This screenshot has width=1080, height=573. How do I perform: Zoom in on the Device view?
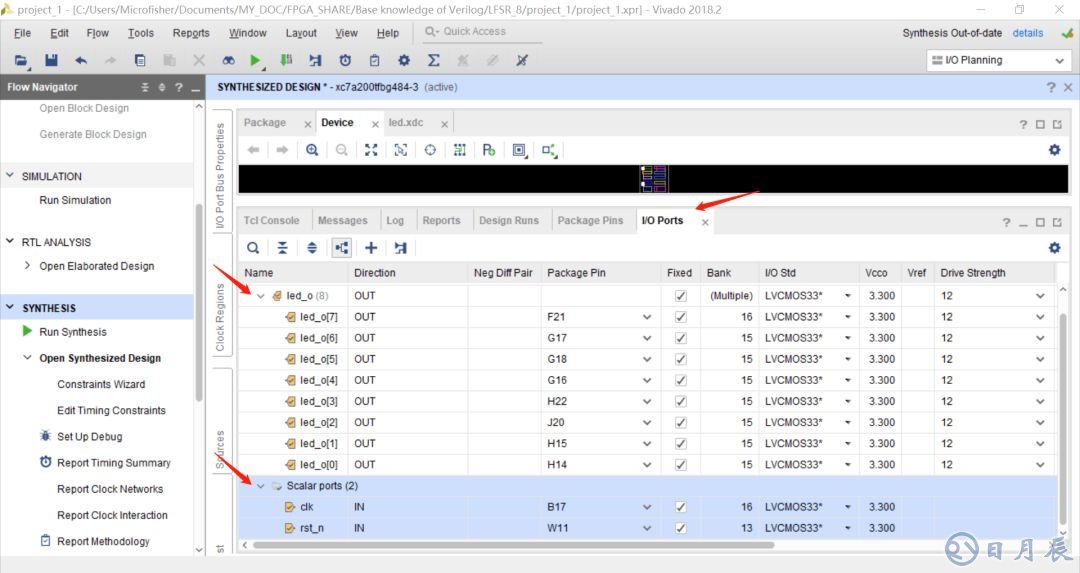[312, 150]
